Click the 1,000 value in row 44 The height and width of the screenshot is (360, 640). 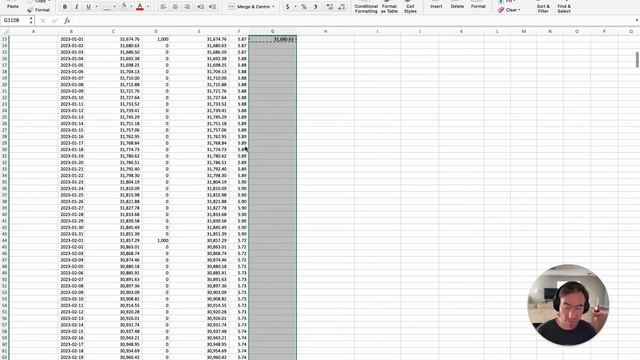pos(162,240)
